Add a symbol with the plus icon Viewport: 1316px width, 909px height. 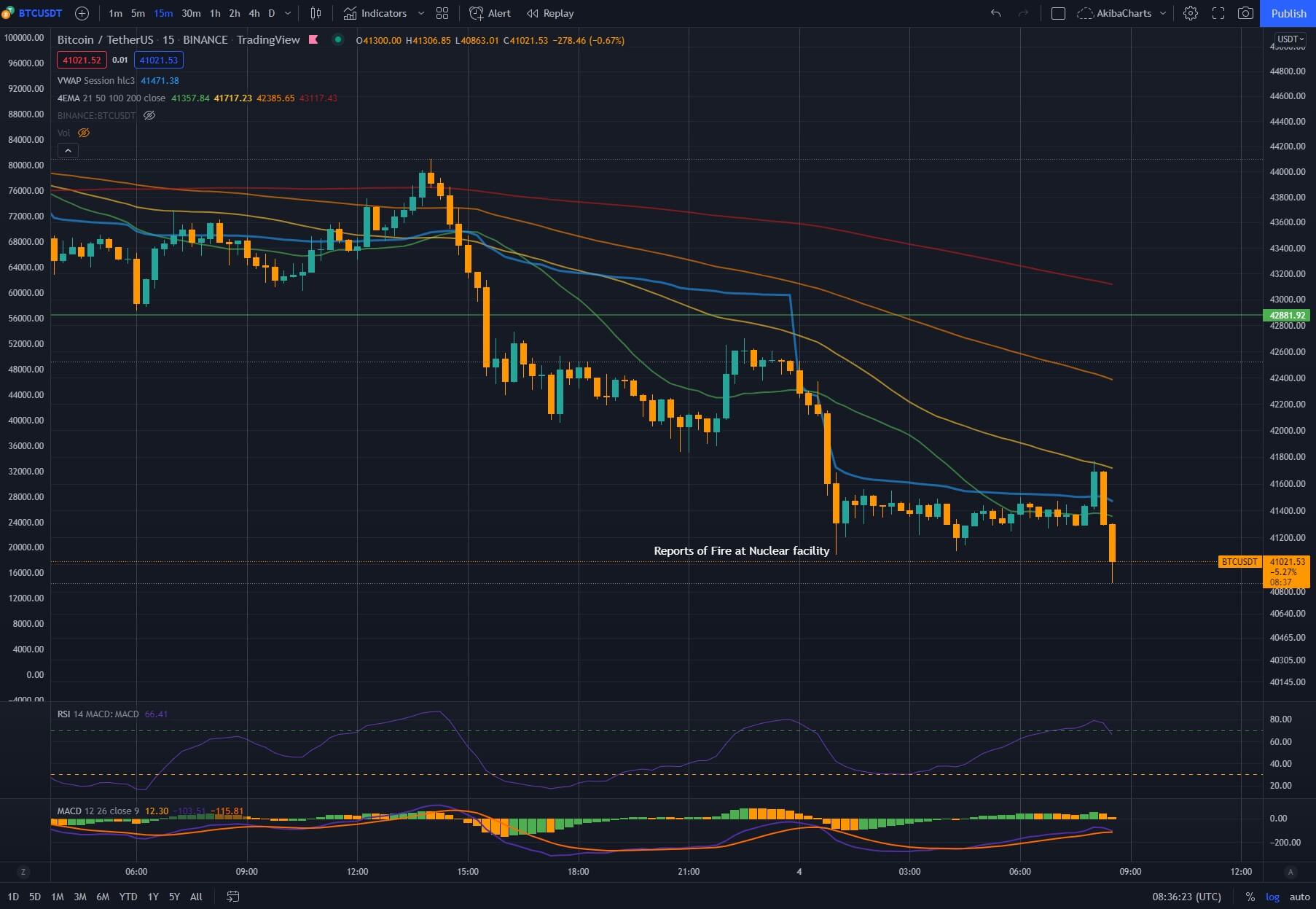[x=82, y=13]
